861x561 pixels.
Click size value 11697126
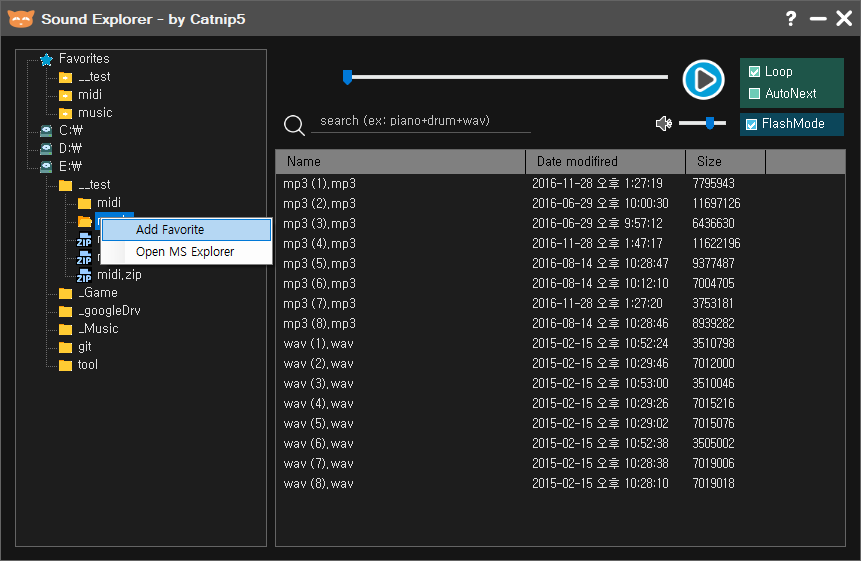point(716,204)
